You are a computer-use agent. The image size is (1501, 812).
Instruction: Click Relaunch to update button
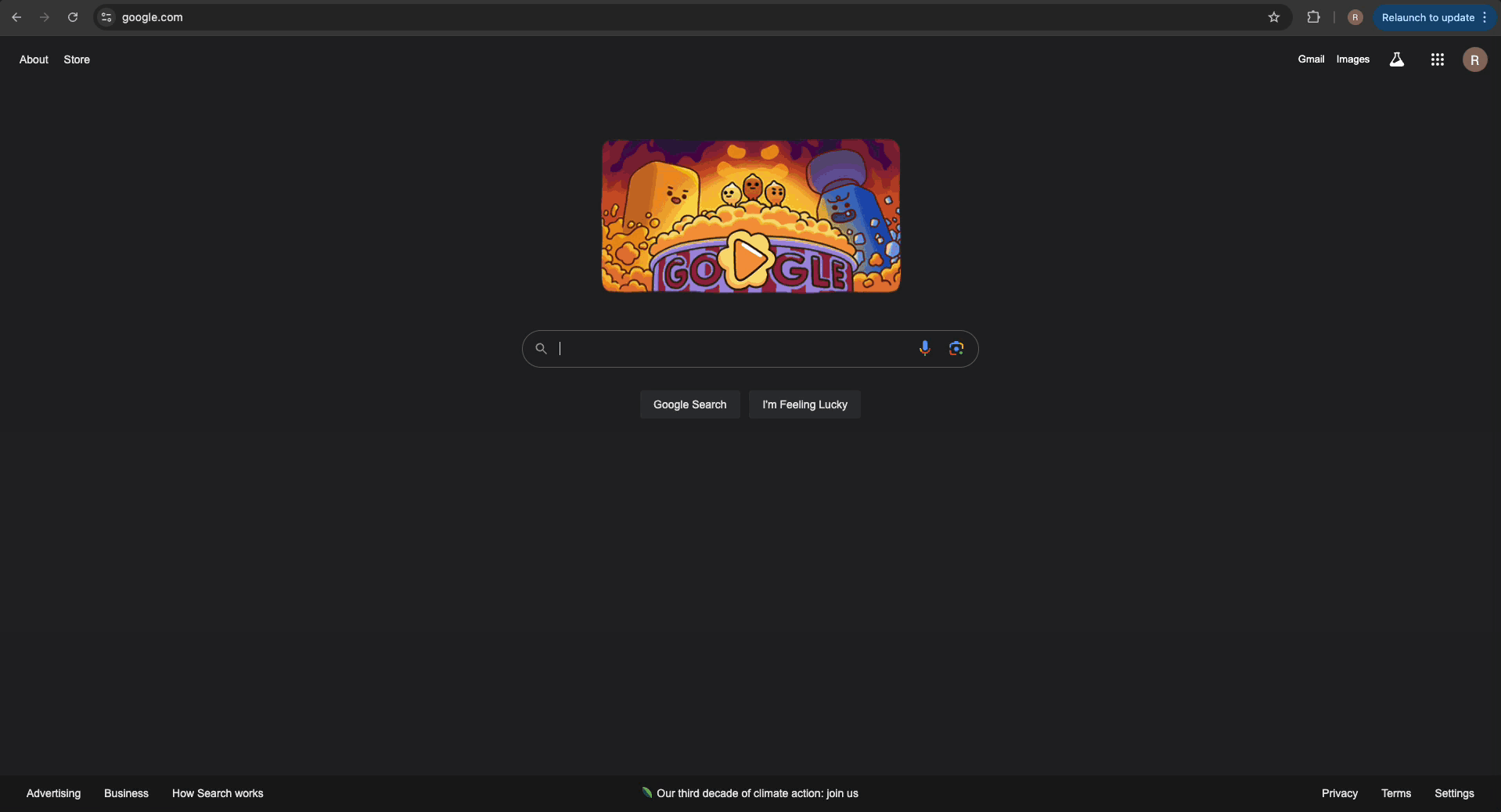1427,17
